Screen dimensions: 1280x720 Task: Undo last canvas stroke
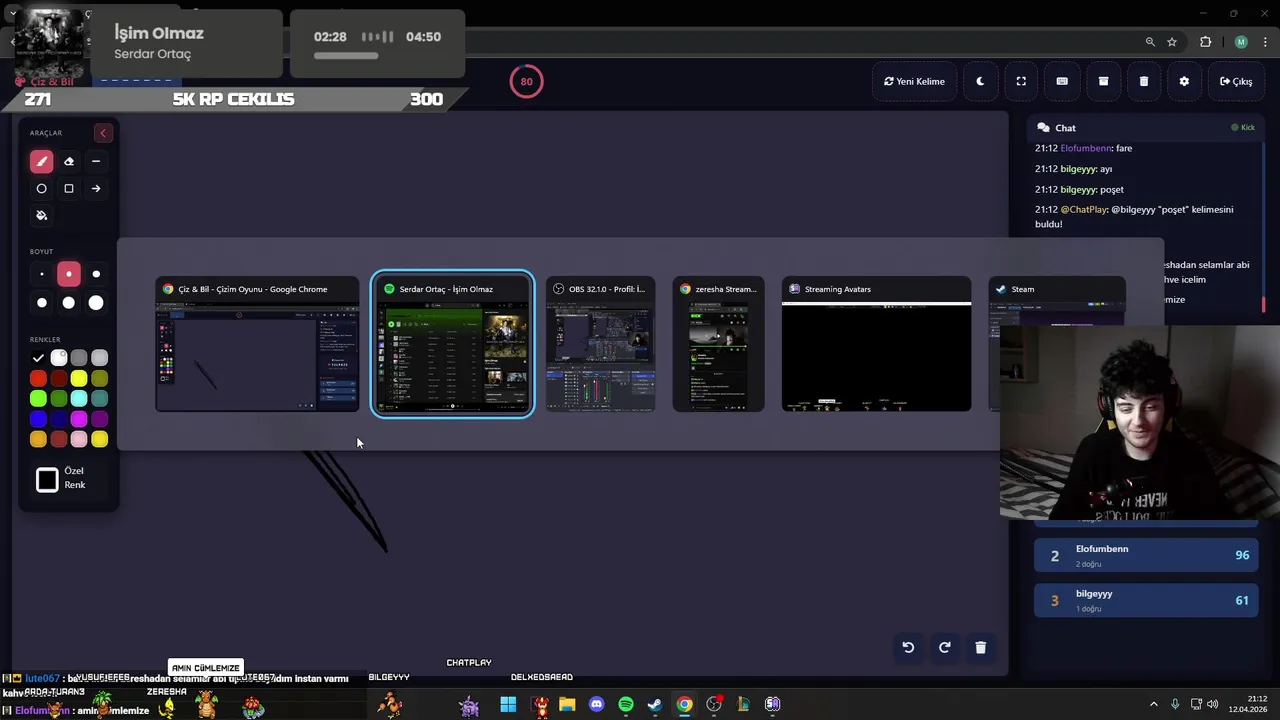pos(908,647)
